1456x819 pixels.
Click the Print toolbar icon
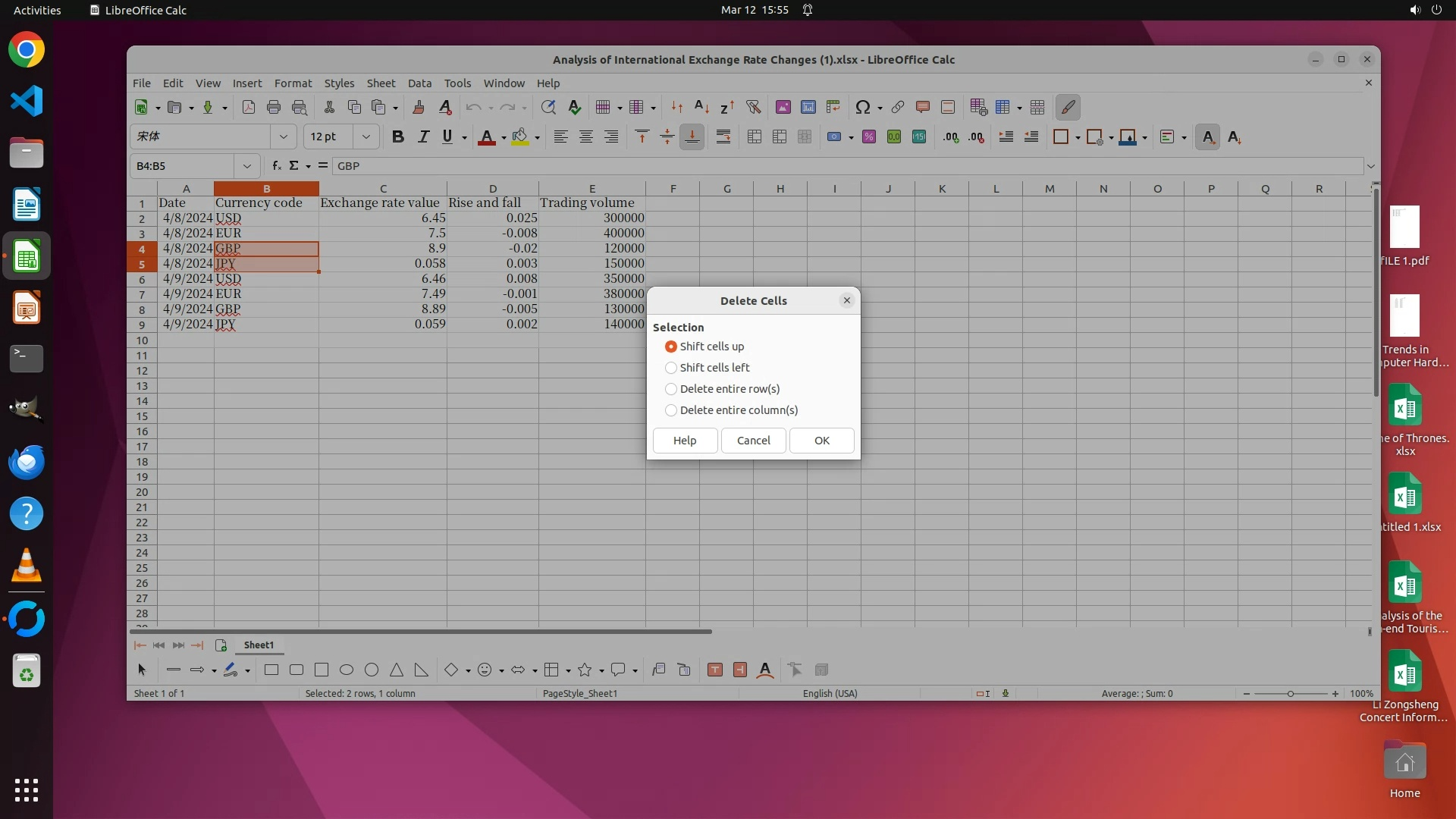click(274, 108)
